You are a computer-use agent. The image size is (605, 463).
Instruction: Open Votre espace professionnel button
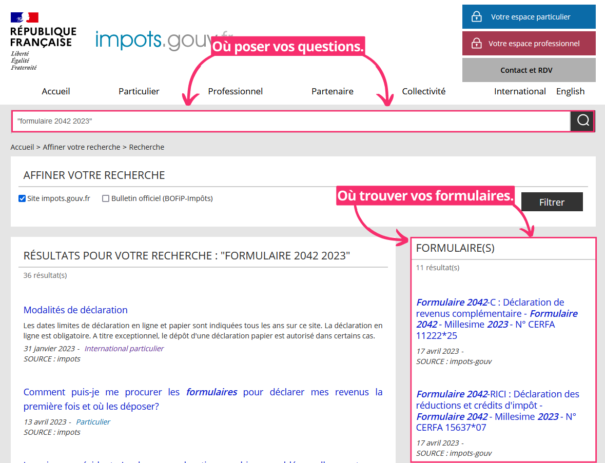(x=529, y=43)
